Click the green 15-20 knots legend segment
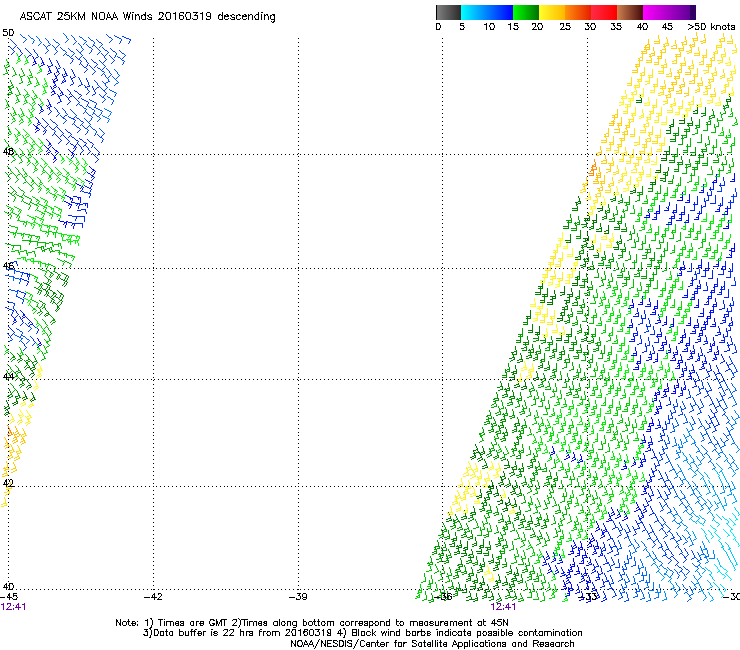 [x=526, y=12]
